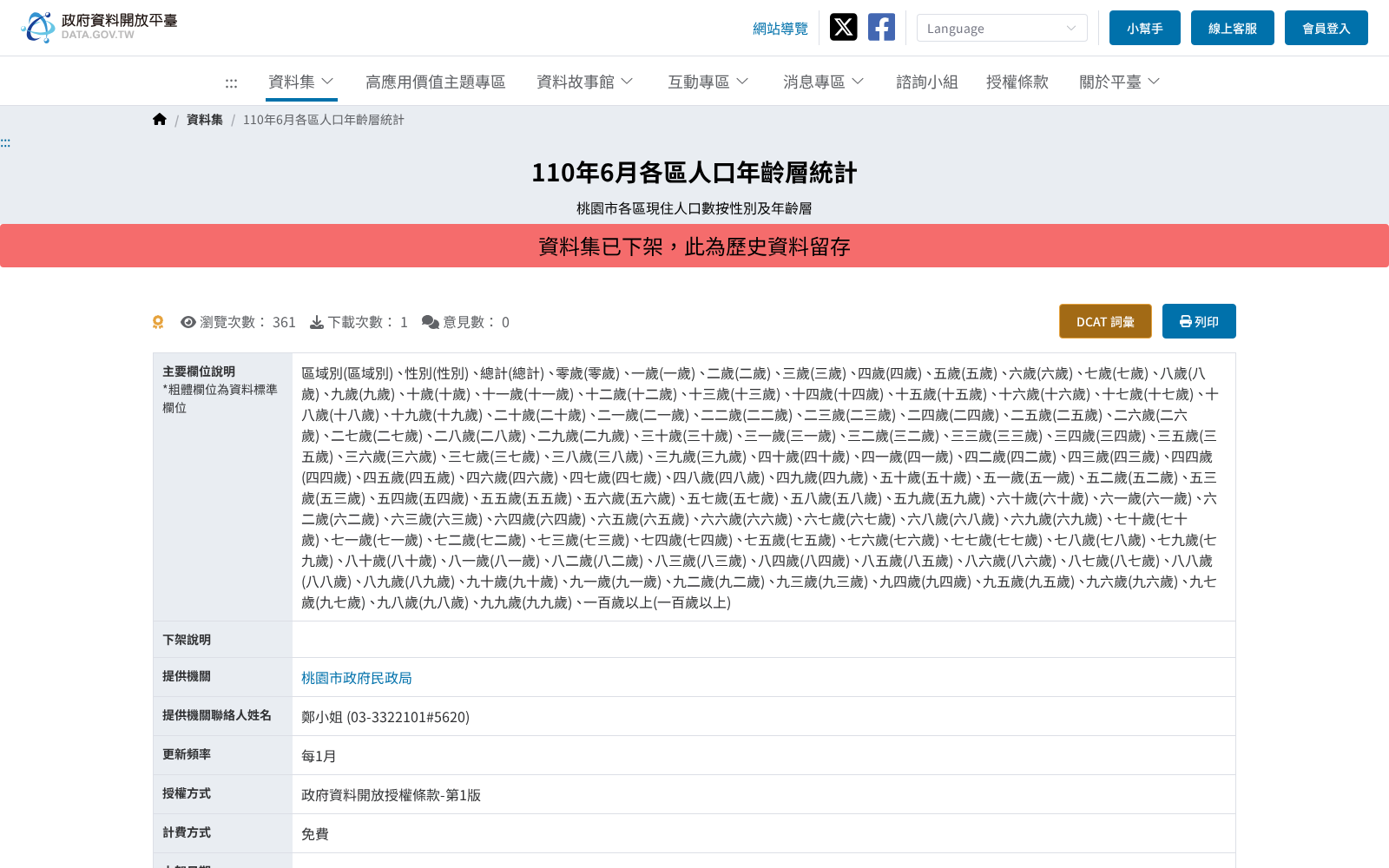Click the 會員登入 button

pyautogui.click(x=1326, y=28)
